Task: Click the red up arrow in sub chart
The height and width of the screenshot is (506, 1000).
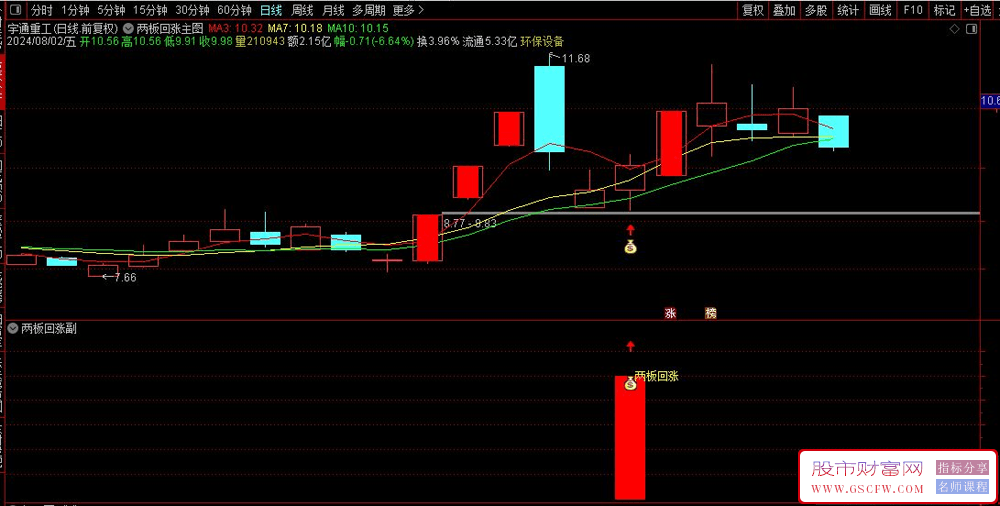Action: point(630,346)
